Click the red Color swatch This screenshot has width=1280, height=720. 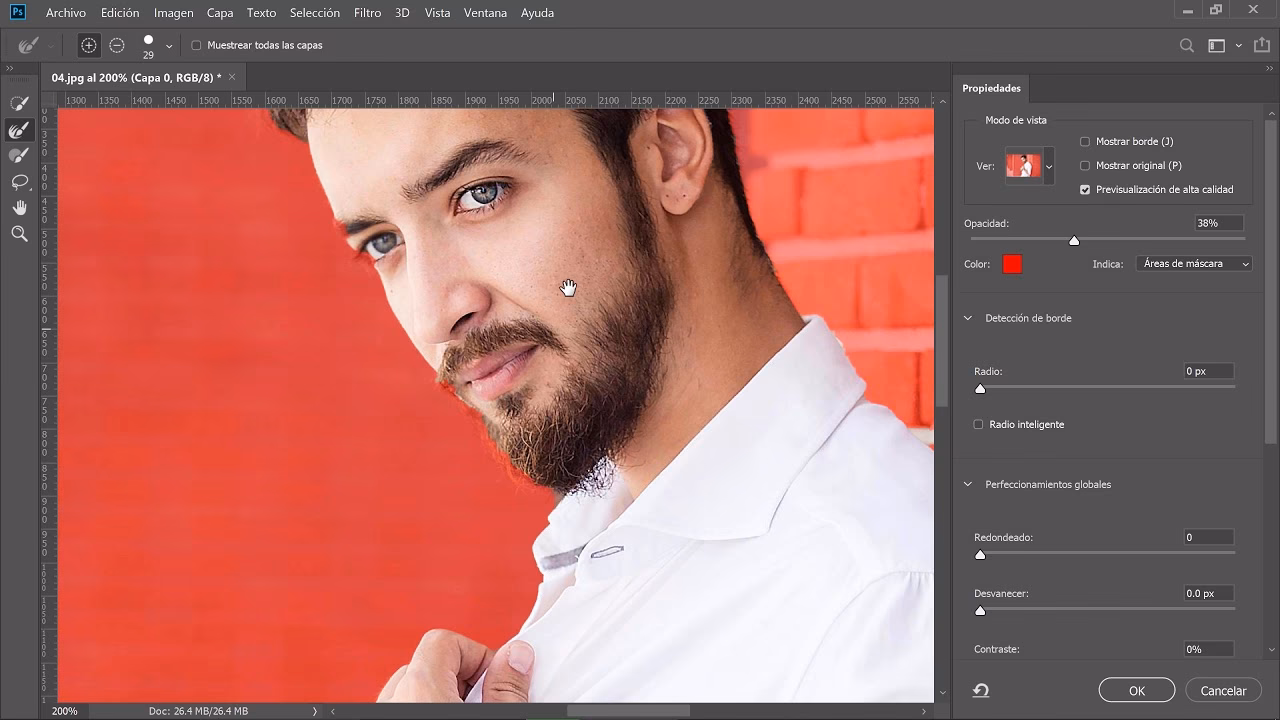pyautogui.click(x=1011, y=263)
